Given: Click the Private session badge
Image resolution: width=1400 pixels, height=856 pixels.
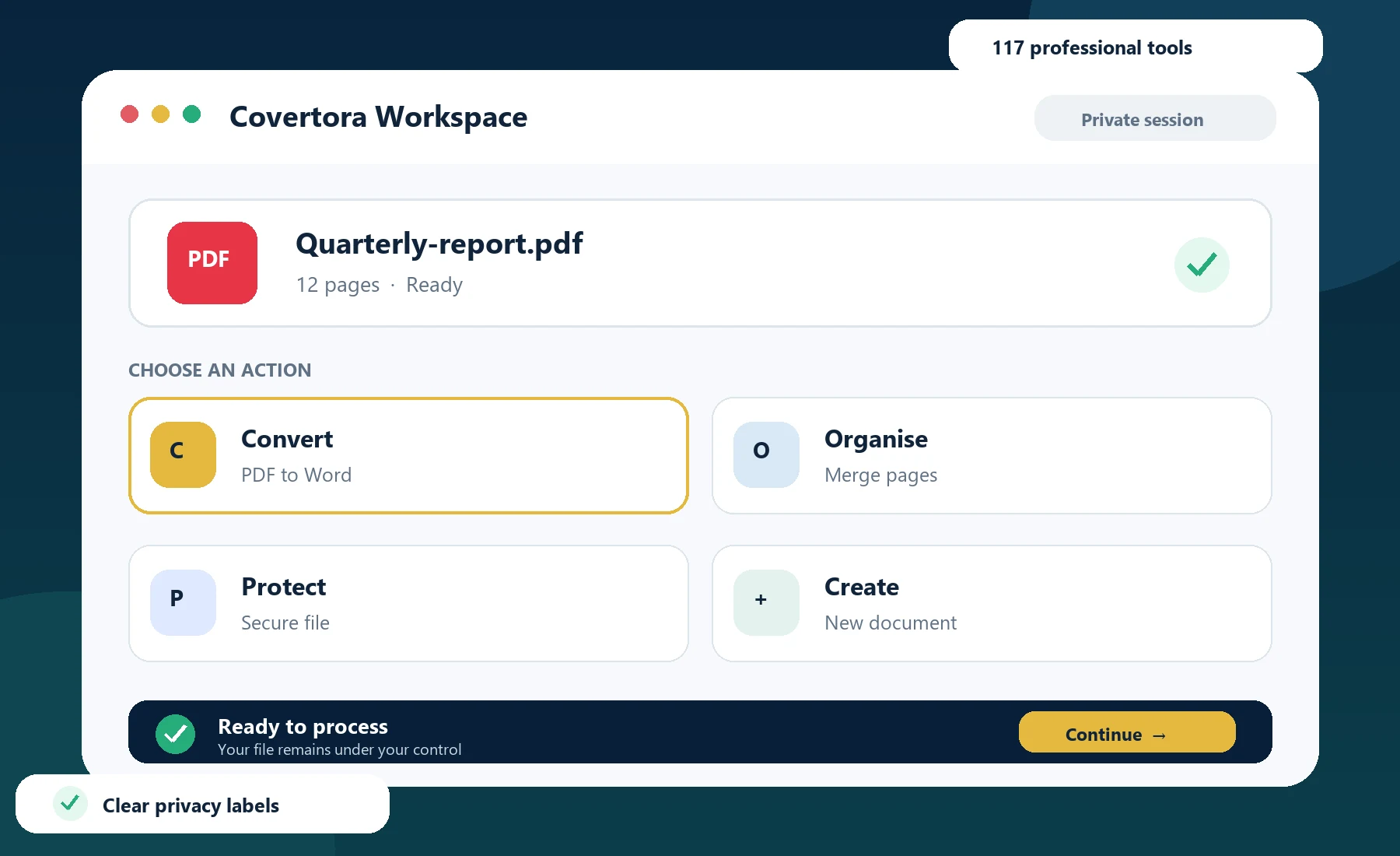Looking at the screenshot, I should (1155, 118).
